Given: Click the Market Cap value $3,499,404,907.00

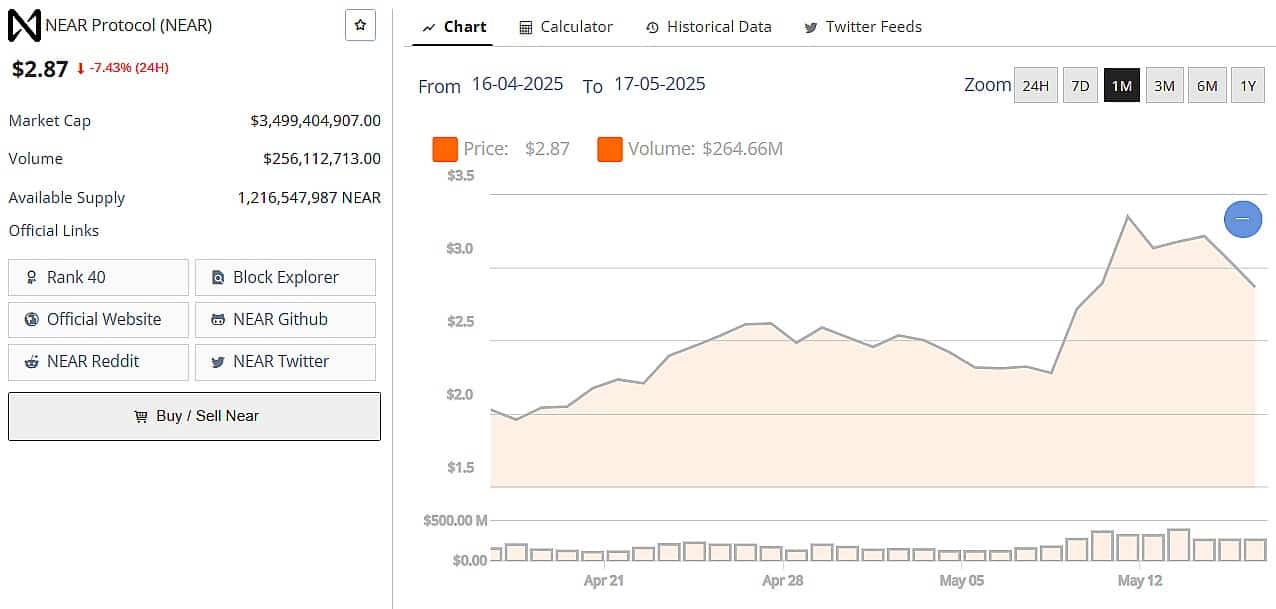Looking at the screenshot, I should (316, 121).
